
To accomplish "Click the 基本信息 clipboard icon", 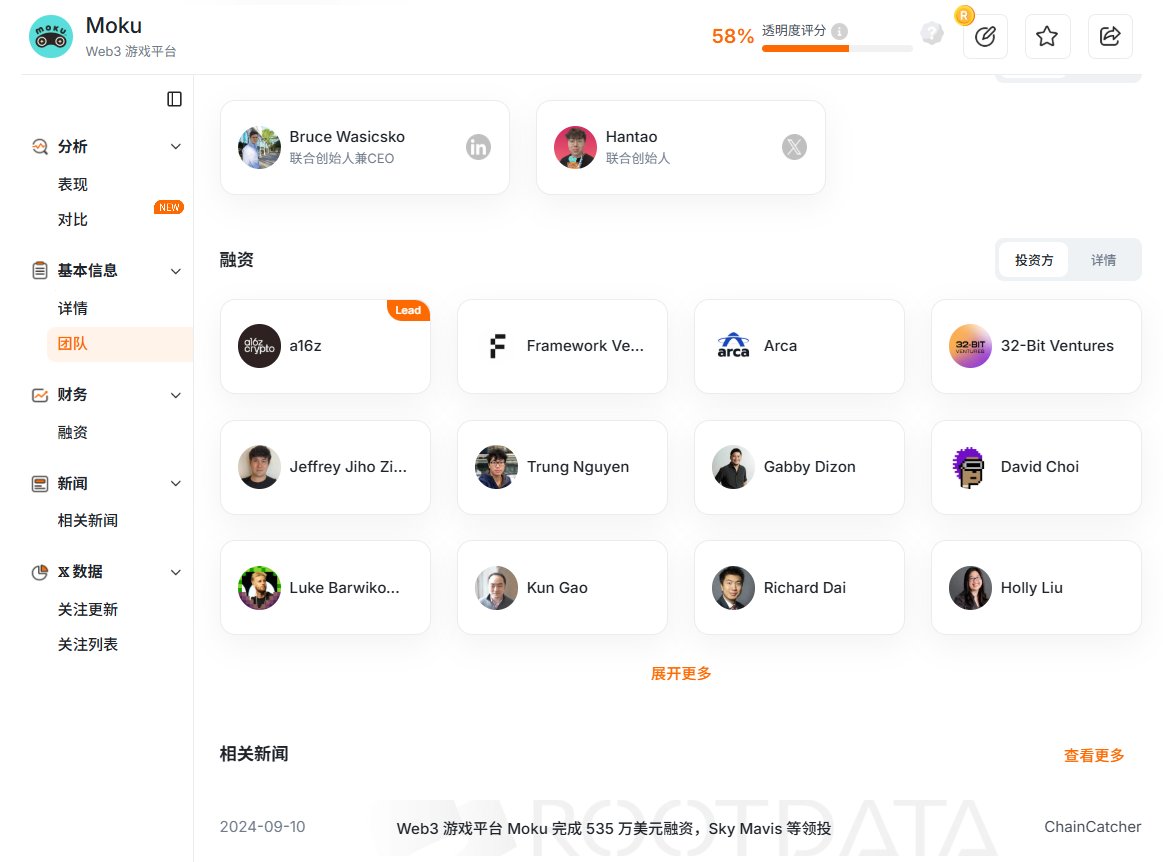I will click(40, 271).
